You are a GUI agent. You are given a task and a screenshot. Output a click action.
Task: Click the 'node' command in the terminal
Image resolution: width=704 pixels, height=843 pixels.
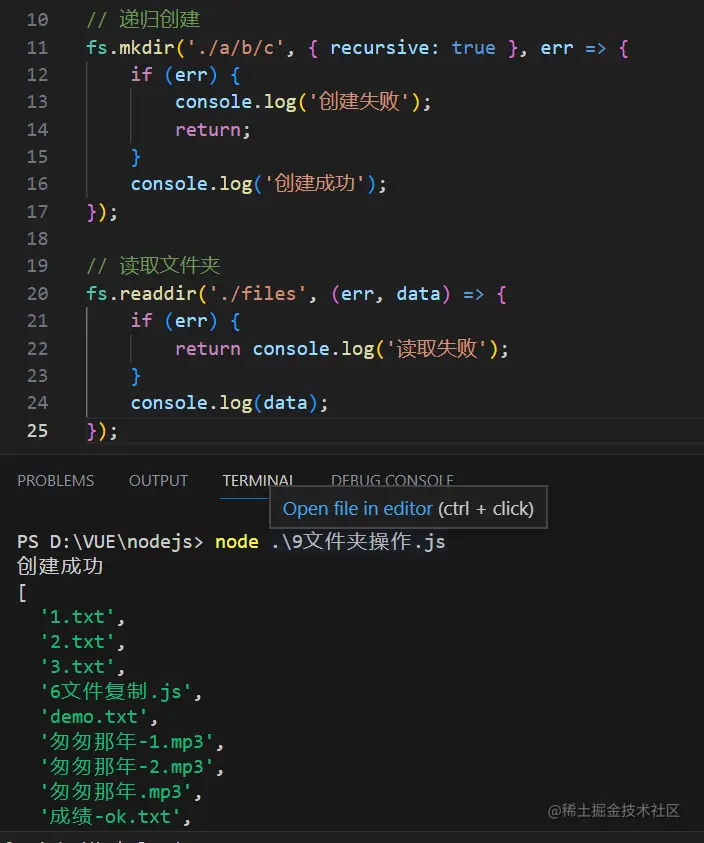pos(237,541)
